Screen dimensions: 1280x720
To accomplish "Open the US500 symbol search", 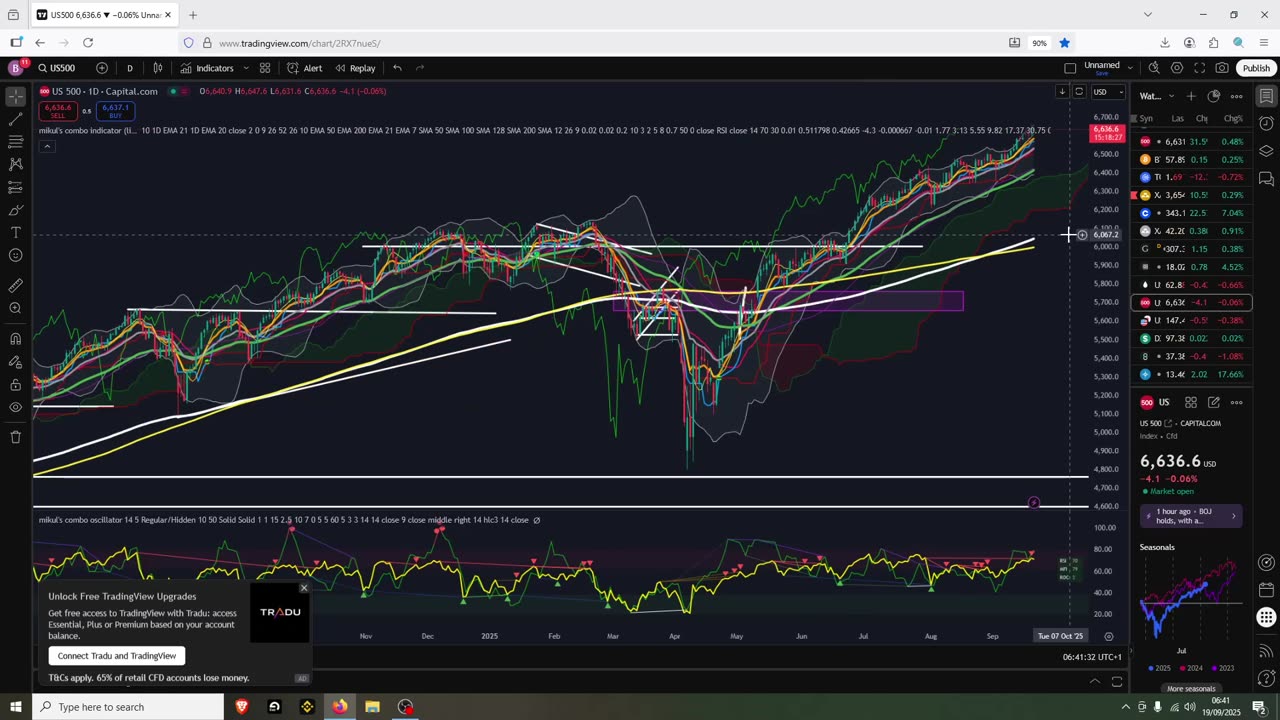I will pos(57,68).
